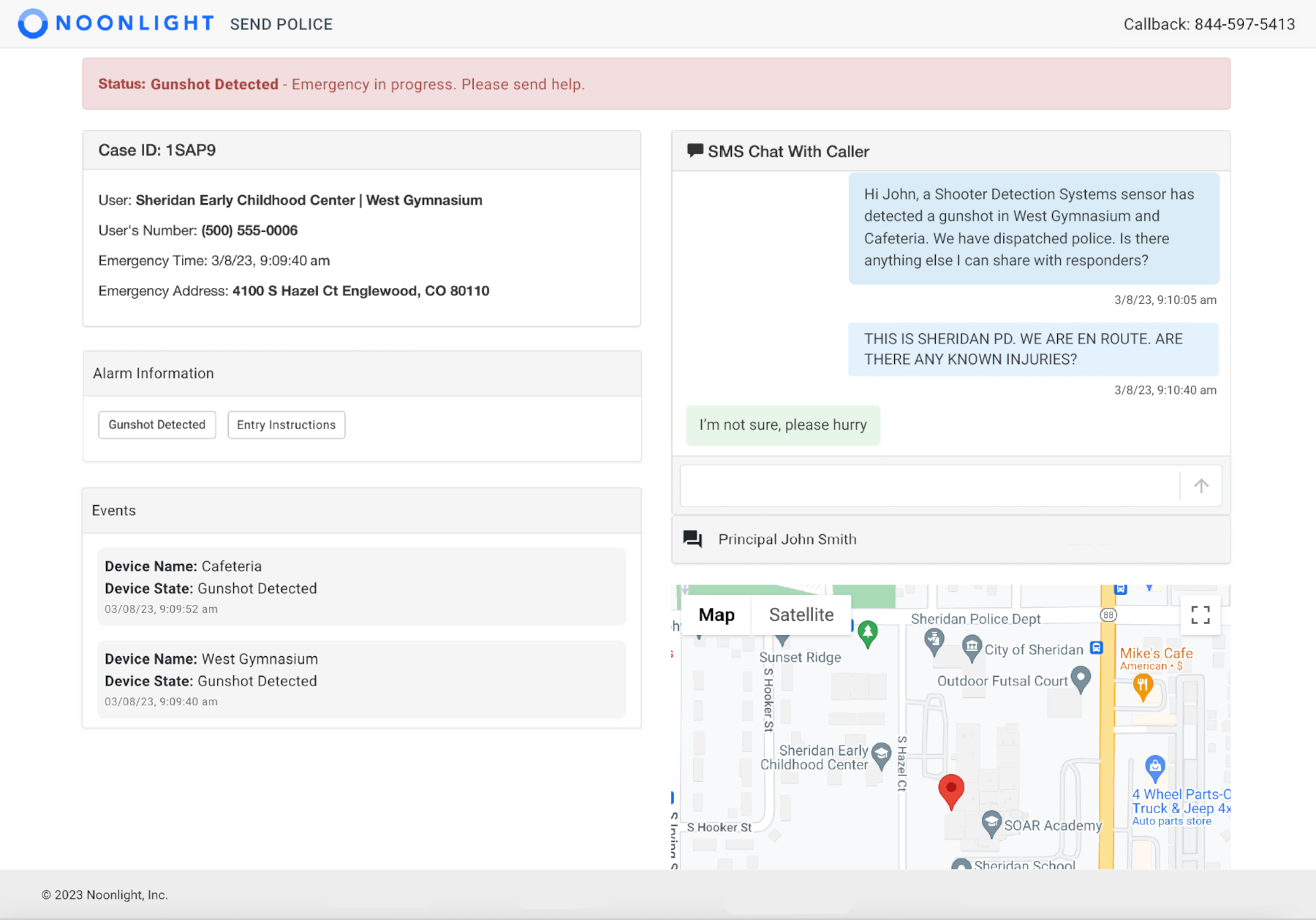Click the send message arrow icon

(x=1200, y=485)
